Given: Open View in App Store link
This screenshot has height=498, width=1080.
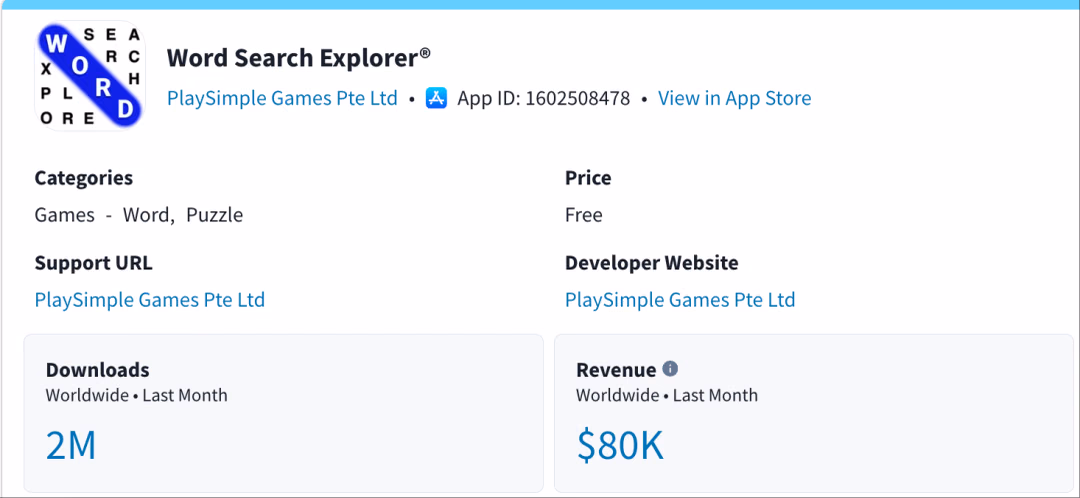Looking at the screenshot, I should 735,98.
